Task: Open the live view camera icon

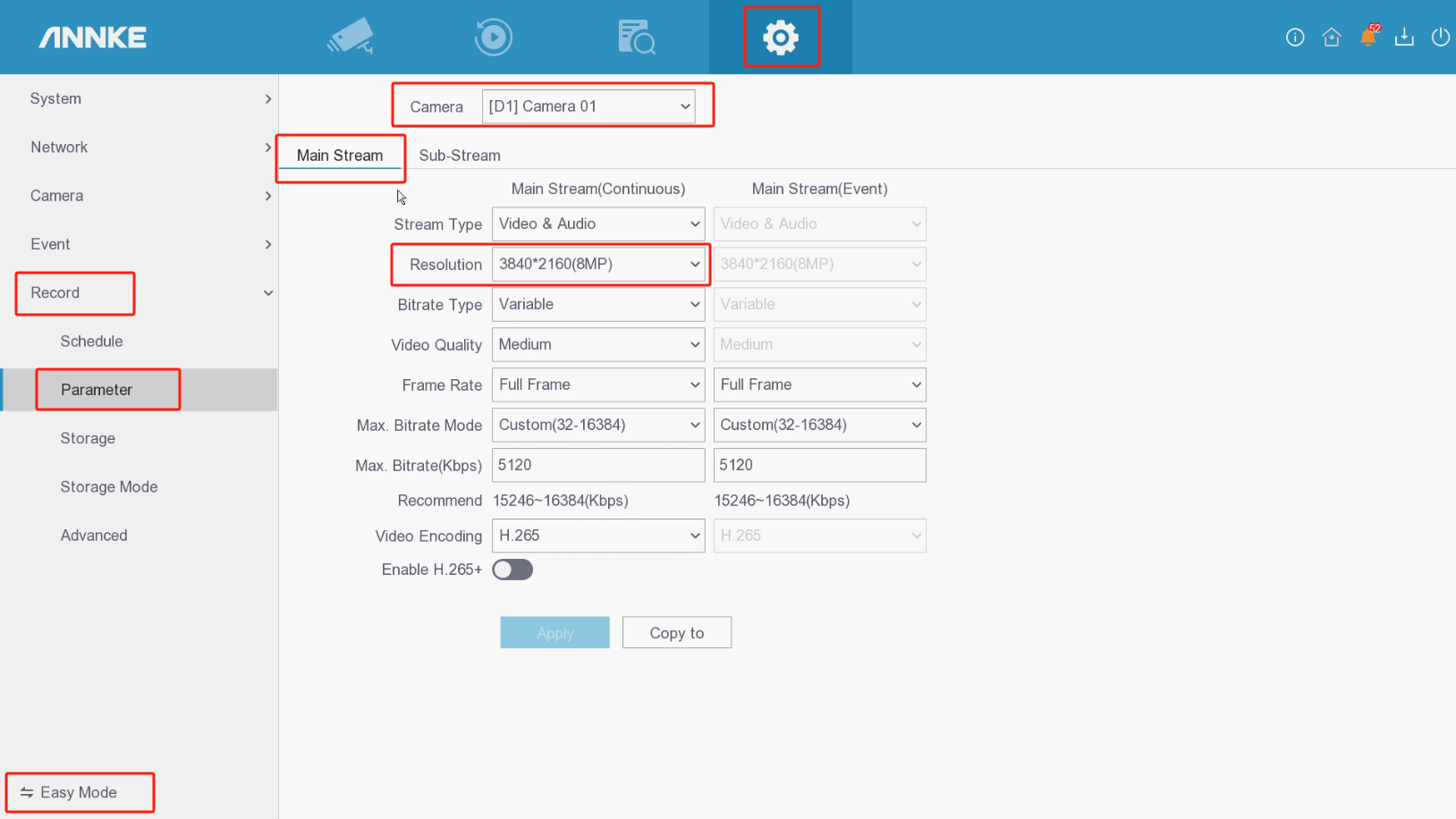Action: pyautogui.click(x=351, y=37)
